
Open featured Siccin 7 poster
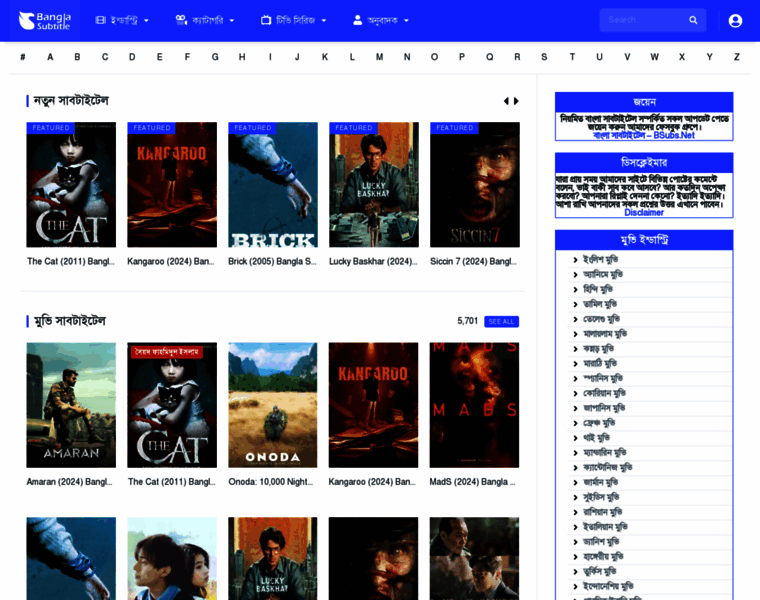[475, 185]
